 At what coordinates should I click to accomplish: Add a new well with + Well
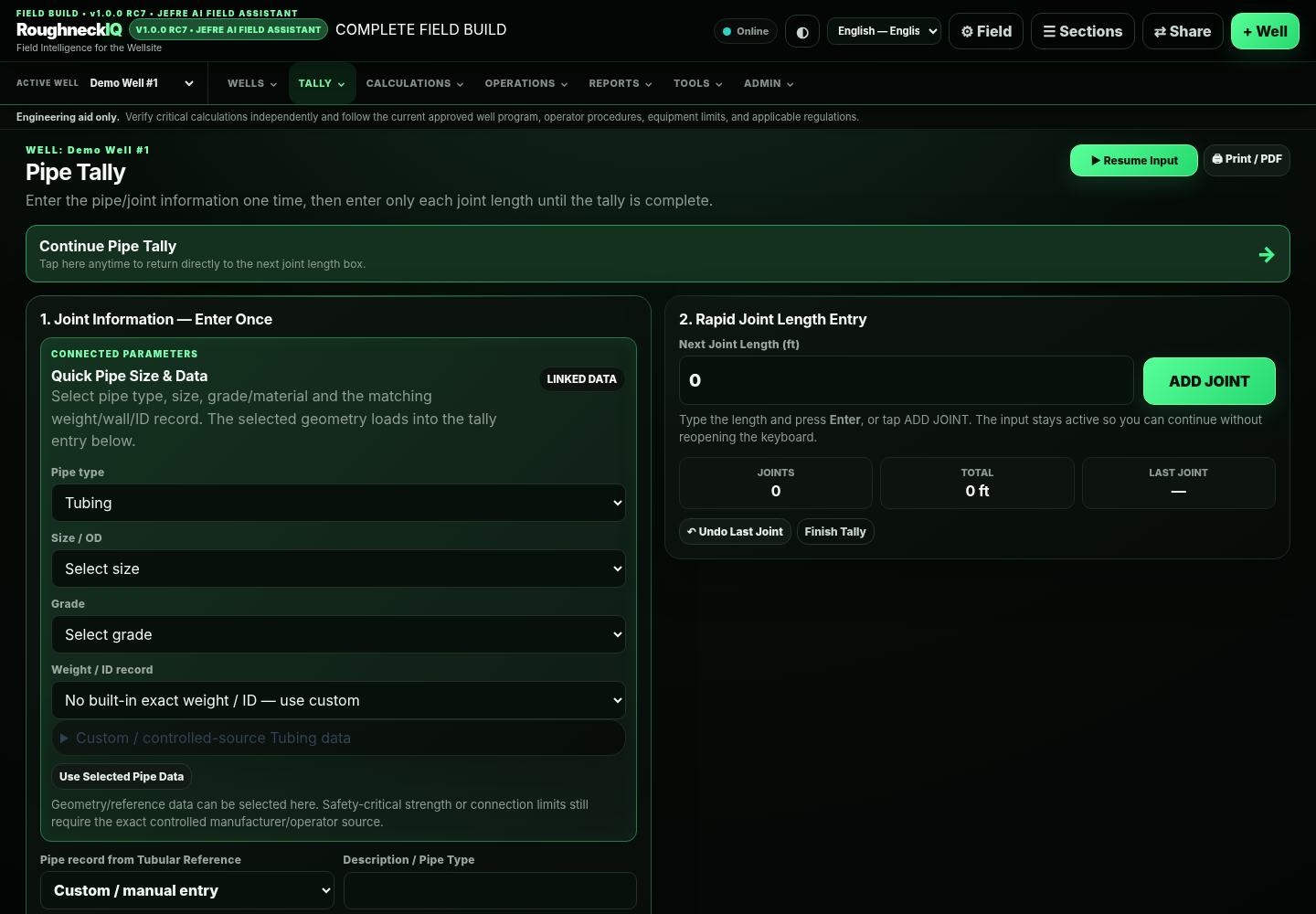[x=1265, y=31]
